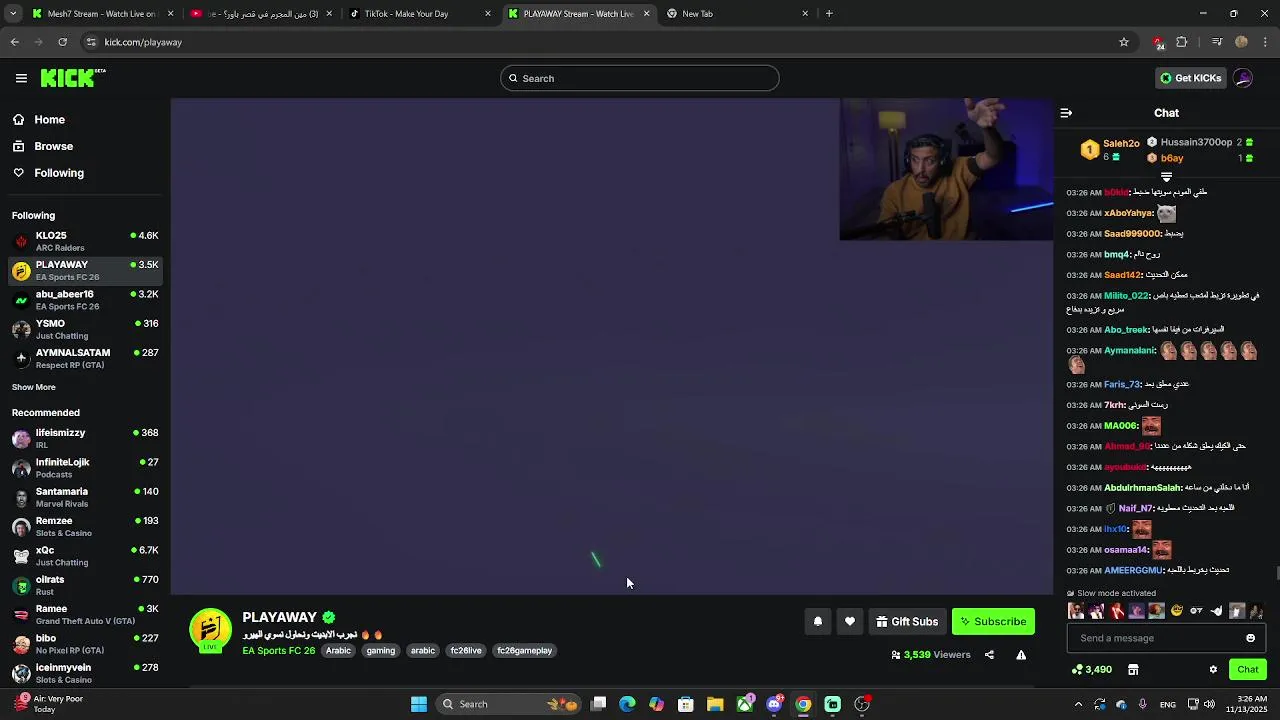This screenshot has width=1280, height=720.
Task: Open the emoji picker in chat
Action: (x=1250, y=638)
